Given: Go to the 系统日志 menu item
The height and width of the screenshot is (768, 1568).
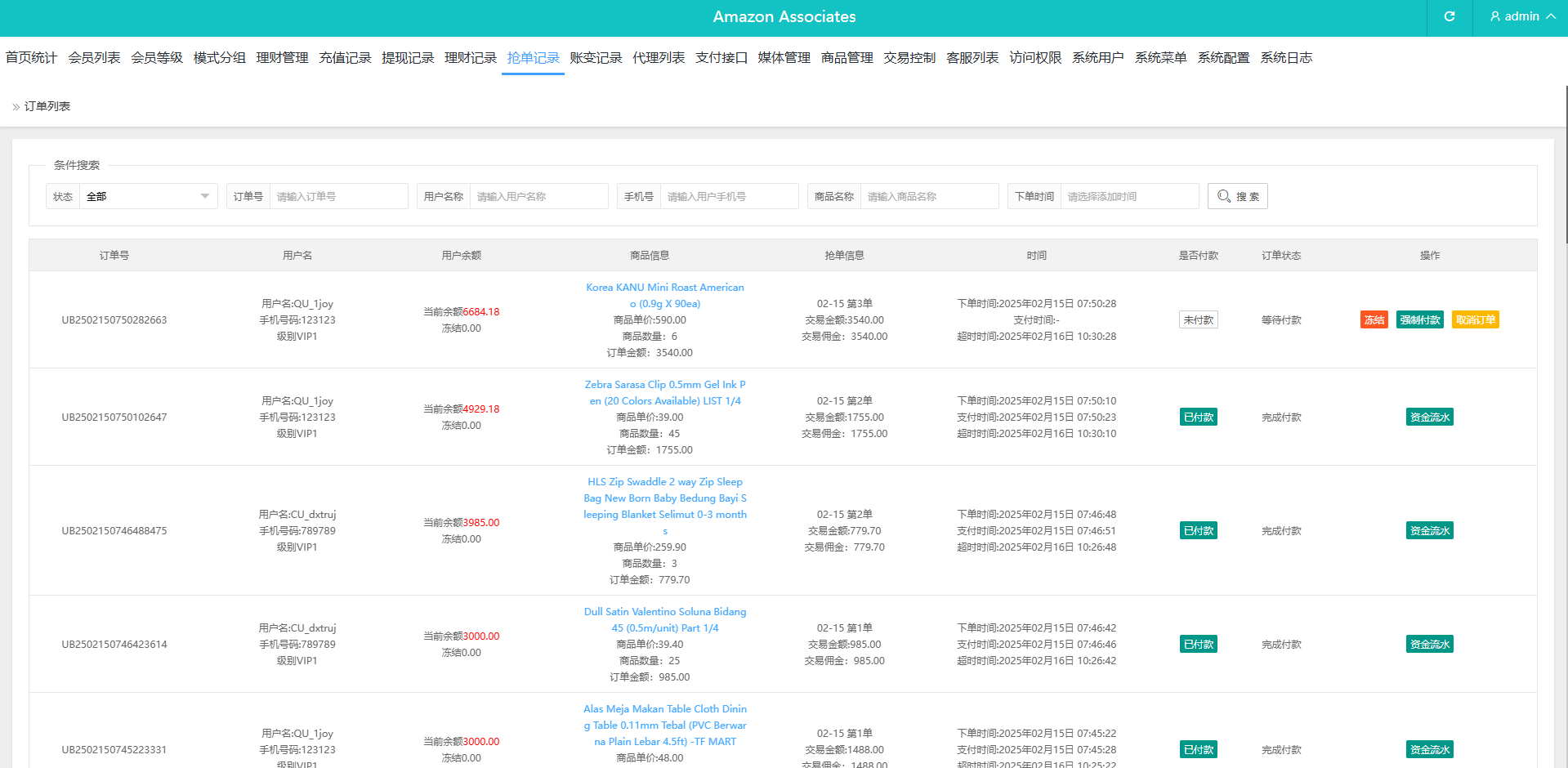Looking at the screenshot, I should (x=1285, y=58).
